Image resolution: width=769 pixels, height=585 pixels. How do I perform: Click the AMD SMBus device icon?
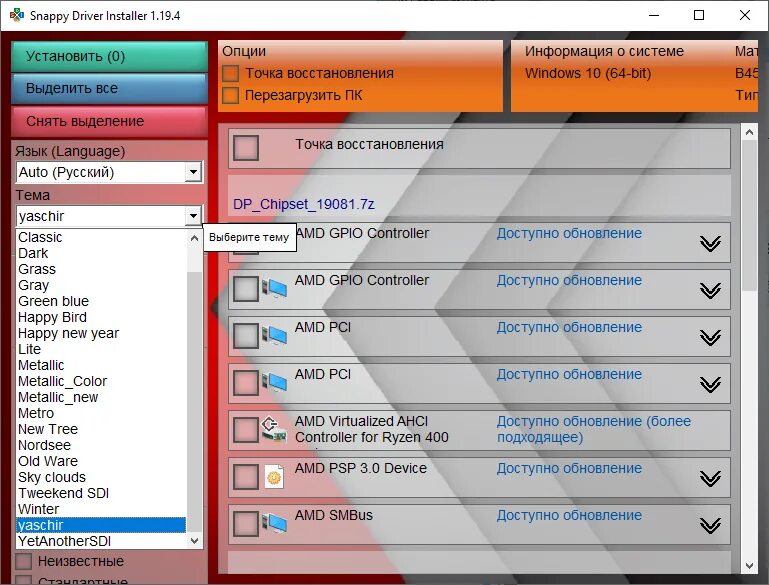pos(274,523)
